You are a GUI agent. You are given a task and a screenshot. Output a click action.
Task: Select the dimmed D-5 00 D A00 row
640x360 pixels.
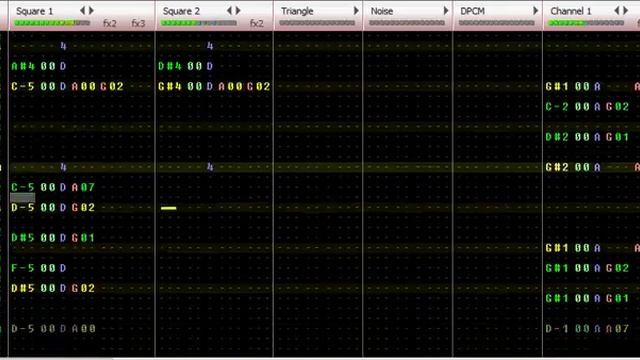coord(53,329)
